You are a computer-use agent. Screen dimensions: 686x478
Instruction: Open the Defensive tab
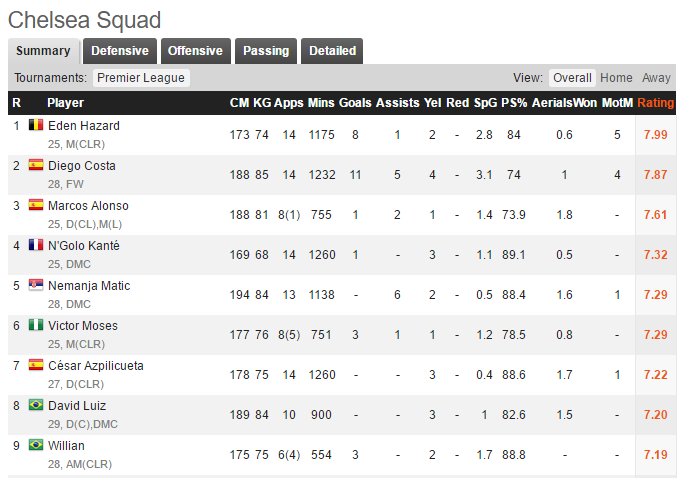click(x=120, y=51)
